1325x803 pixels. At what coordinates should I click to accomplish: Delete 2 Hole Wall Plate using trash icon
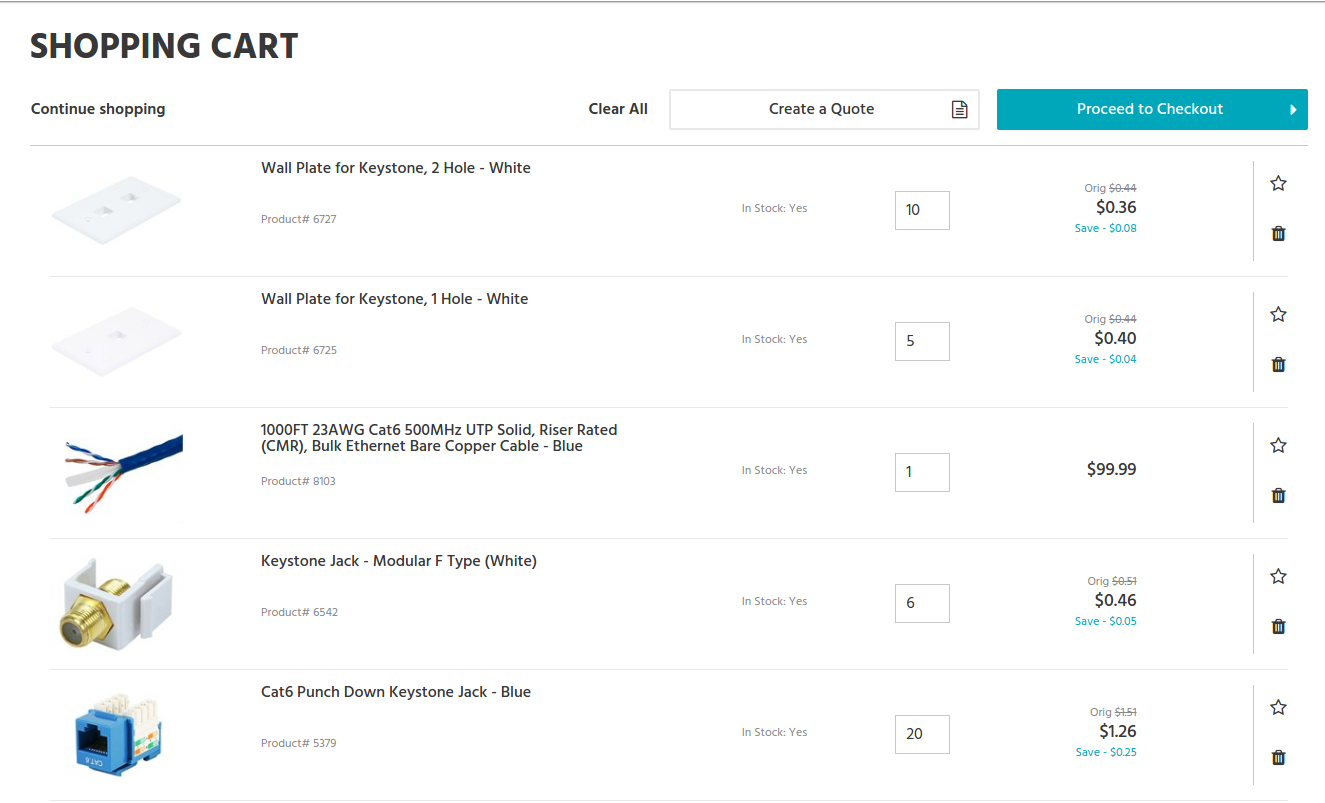tap(1278, 234)
